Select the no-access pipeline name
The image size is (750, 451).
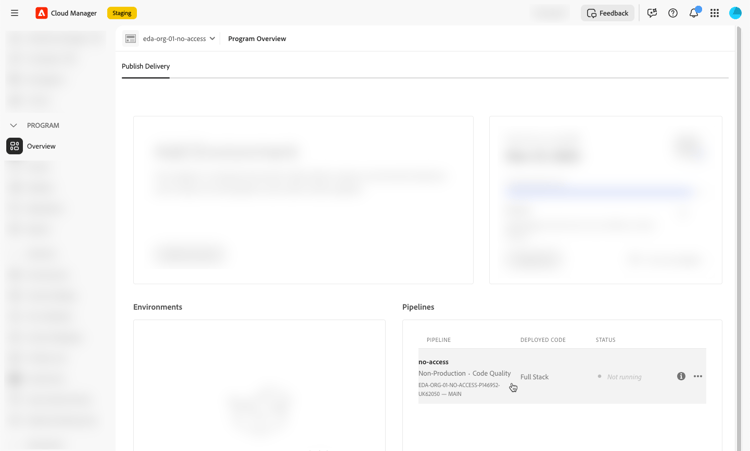(433, 362)
